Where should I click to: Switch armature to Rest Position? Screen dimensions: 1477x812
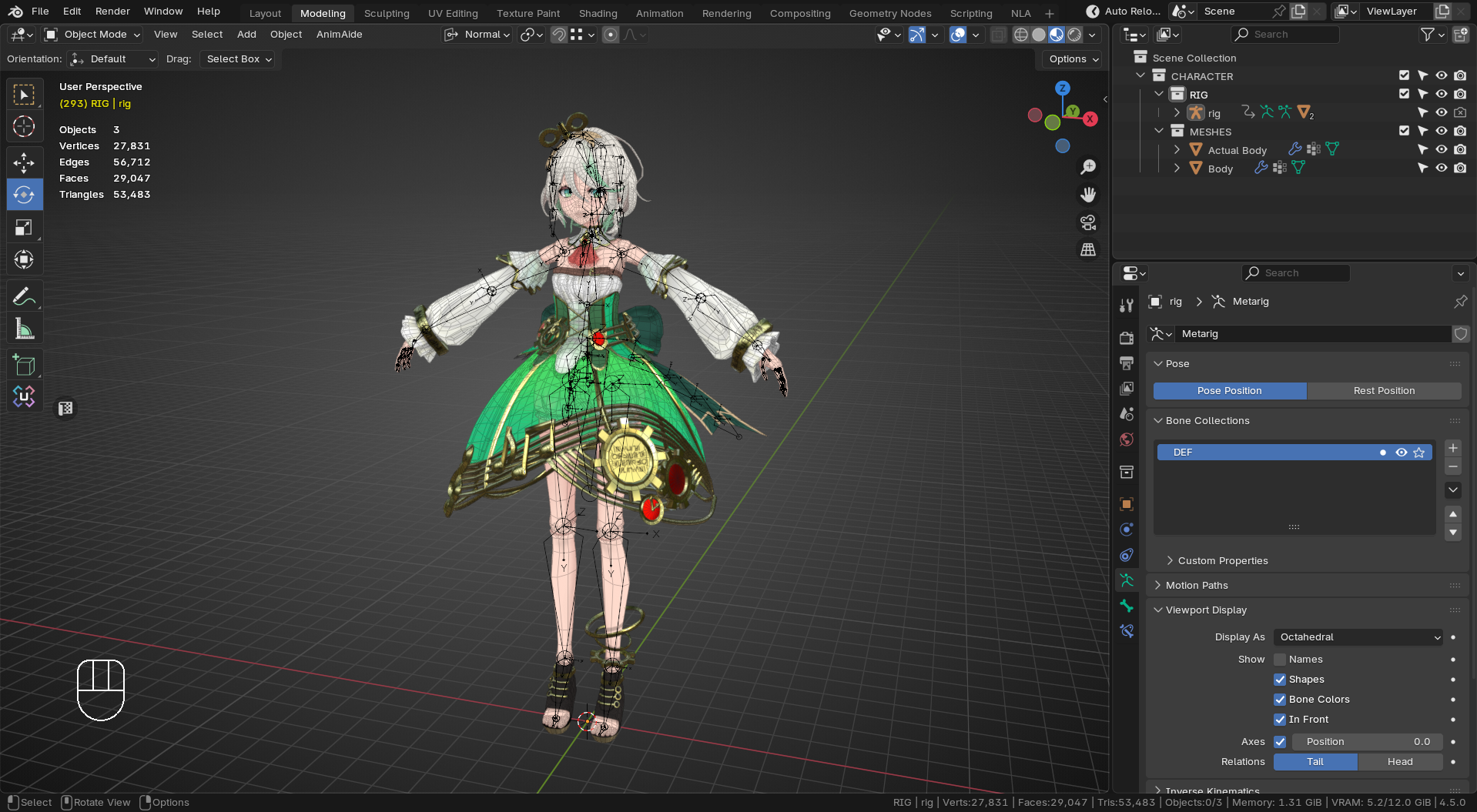[x=1384, y=391]
